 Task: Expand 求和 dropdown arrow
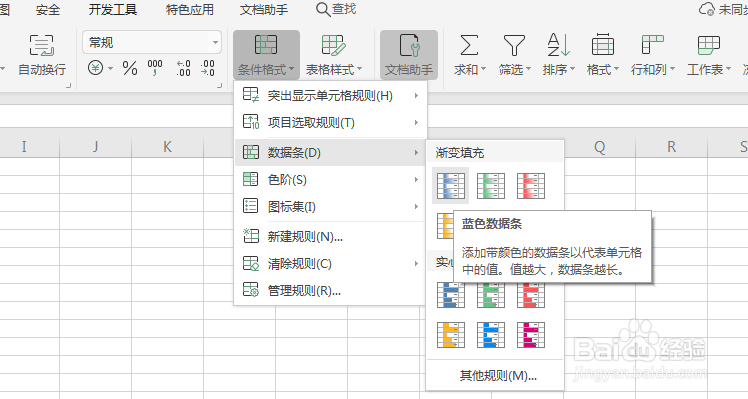tap(483, 70)
